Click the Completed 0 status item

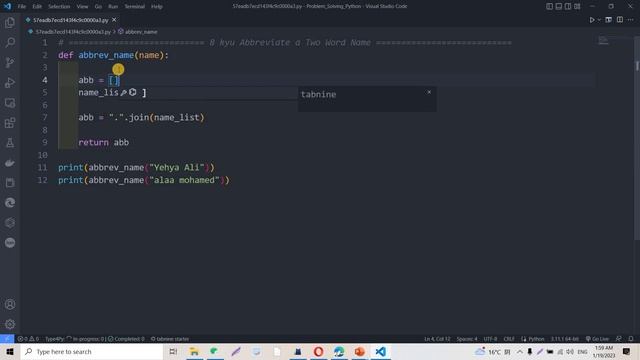point(126,339)
